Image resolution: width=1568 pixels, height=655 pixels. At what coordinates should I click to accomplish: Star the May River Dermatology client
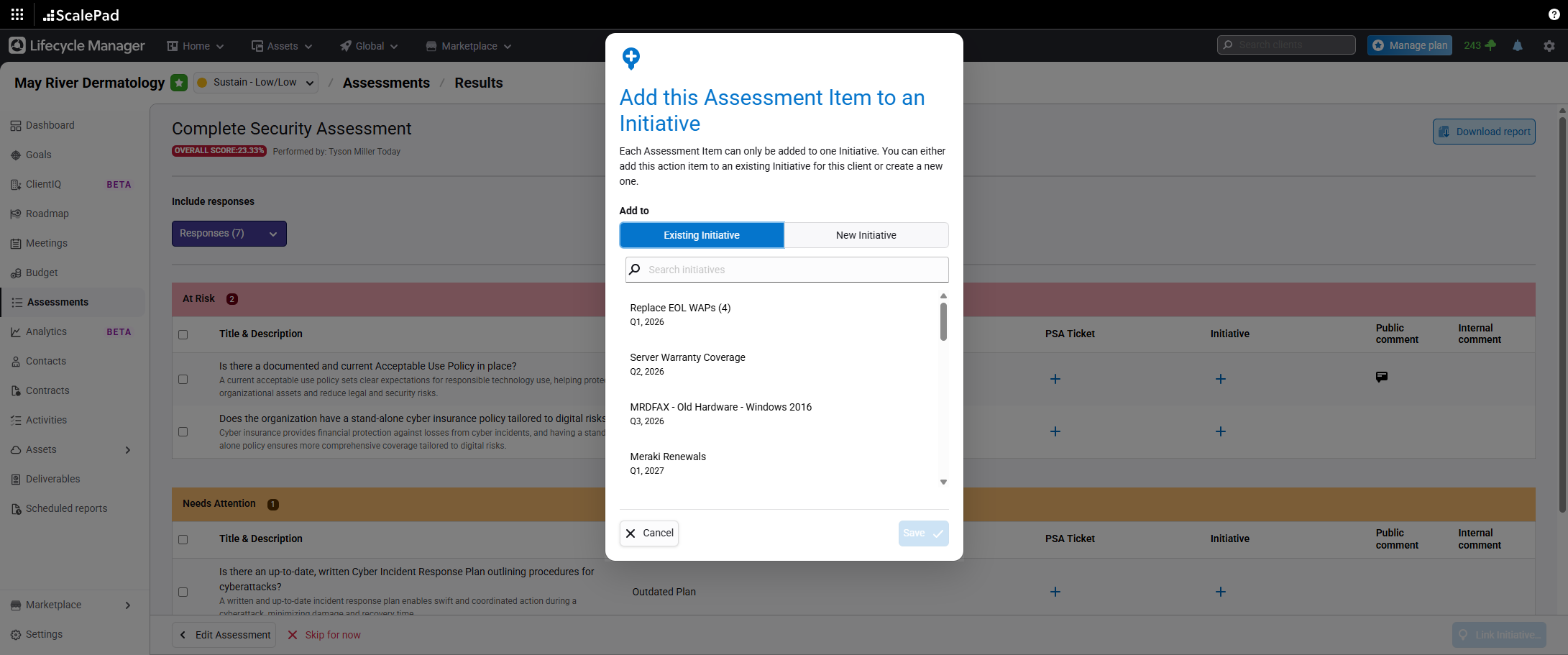(x=179, y=83)
